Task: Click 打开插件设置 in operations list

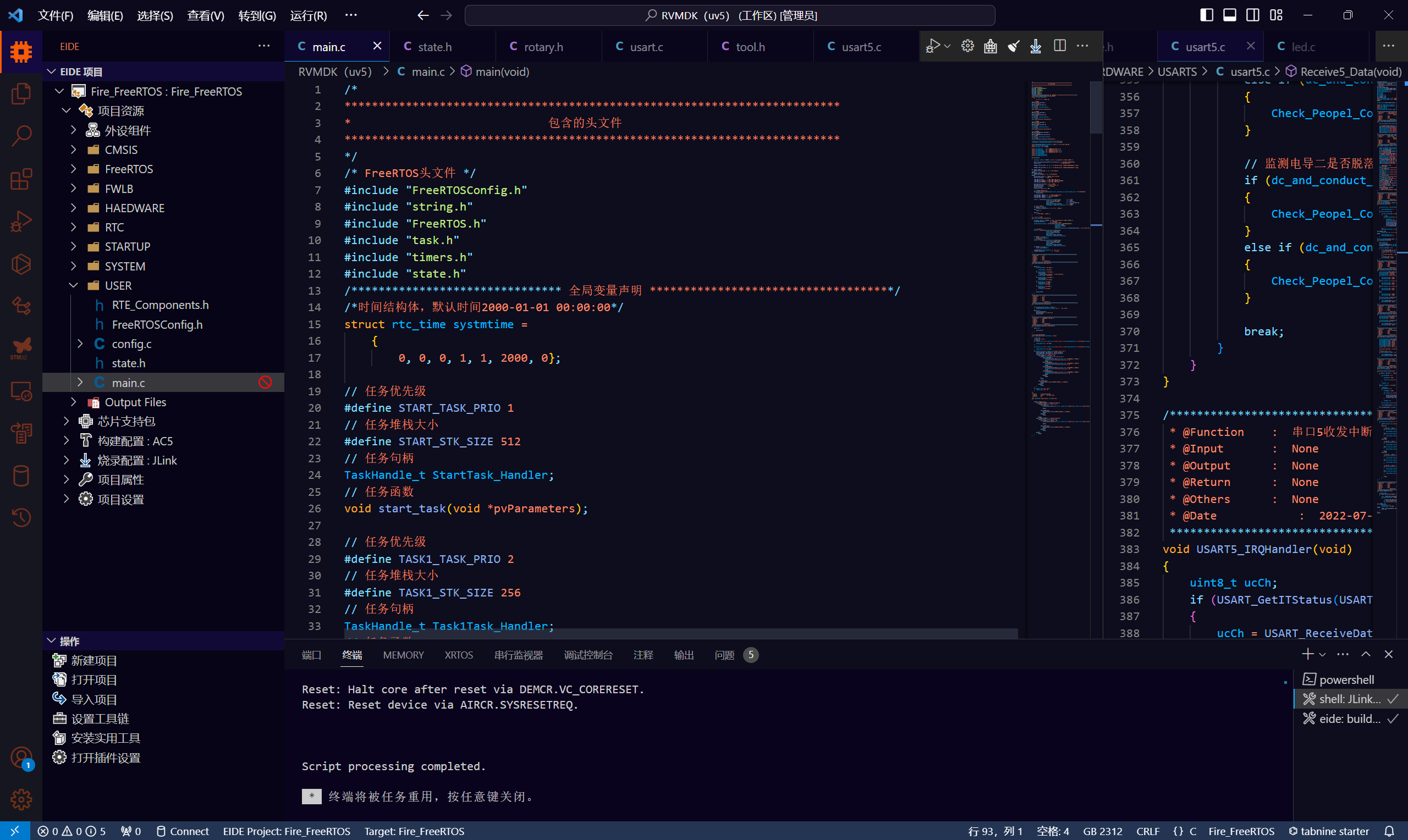Action: click(105, 758)
